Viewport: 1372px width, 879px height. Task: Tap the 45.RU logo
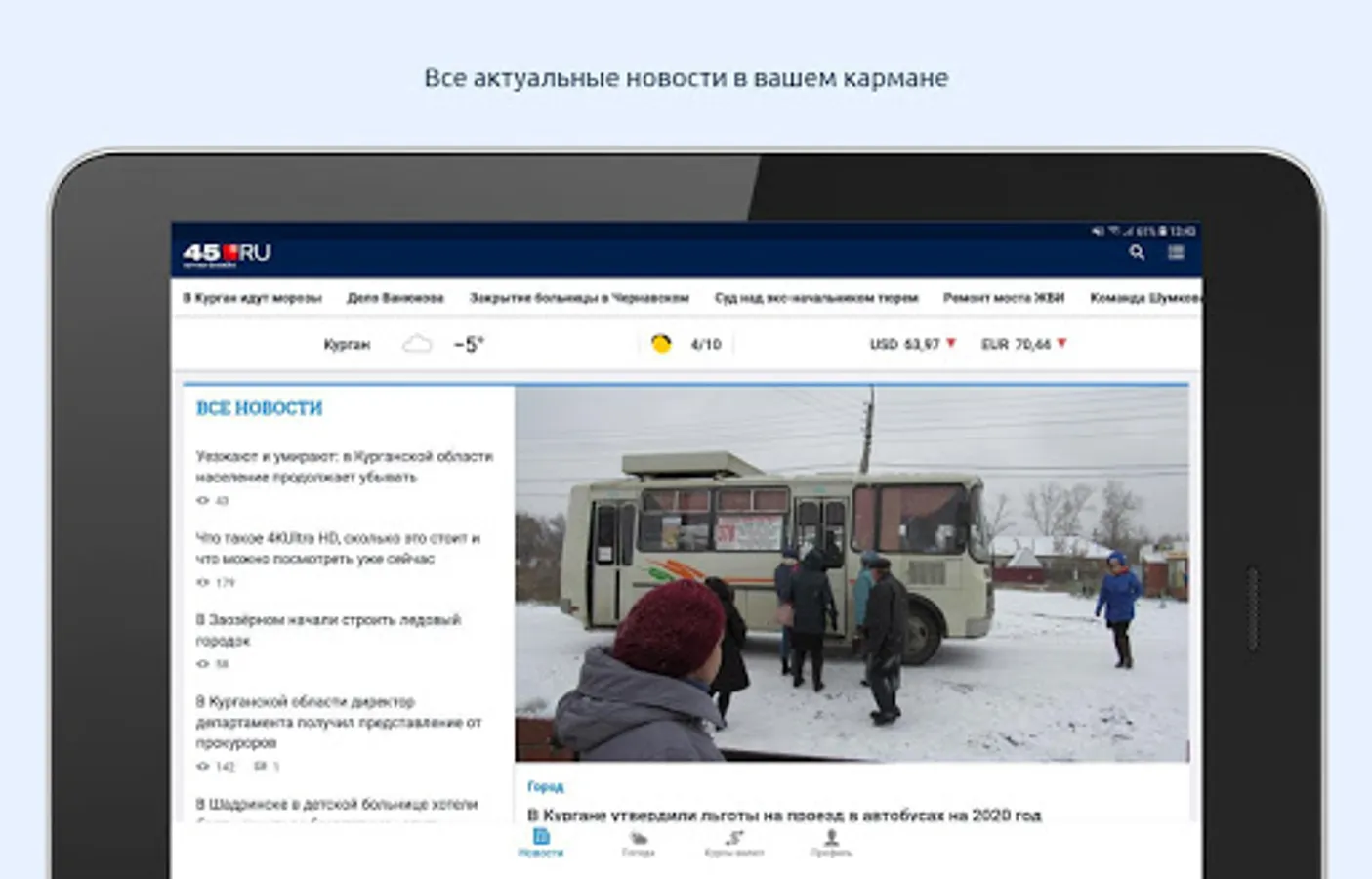[227, 254]
